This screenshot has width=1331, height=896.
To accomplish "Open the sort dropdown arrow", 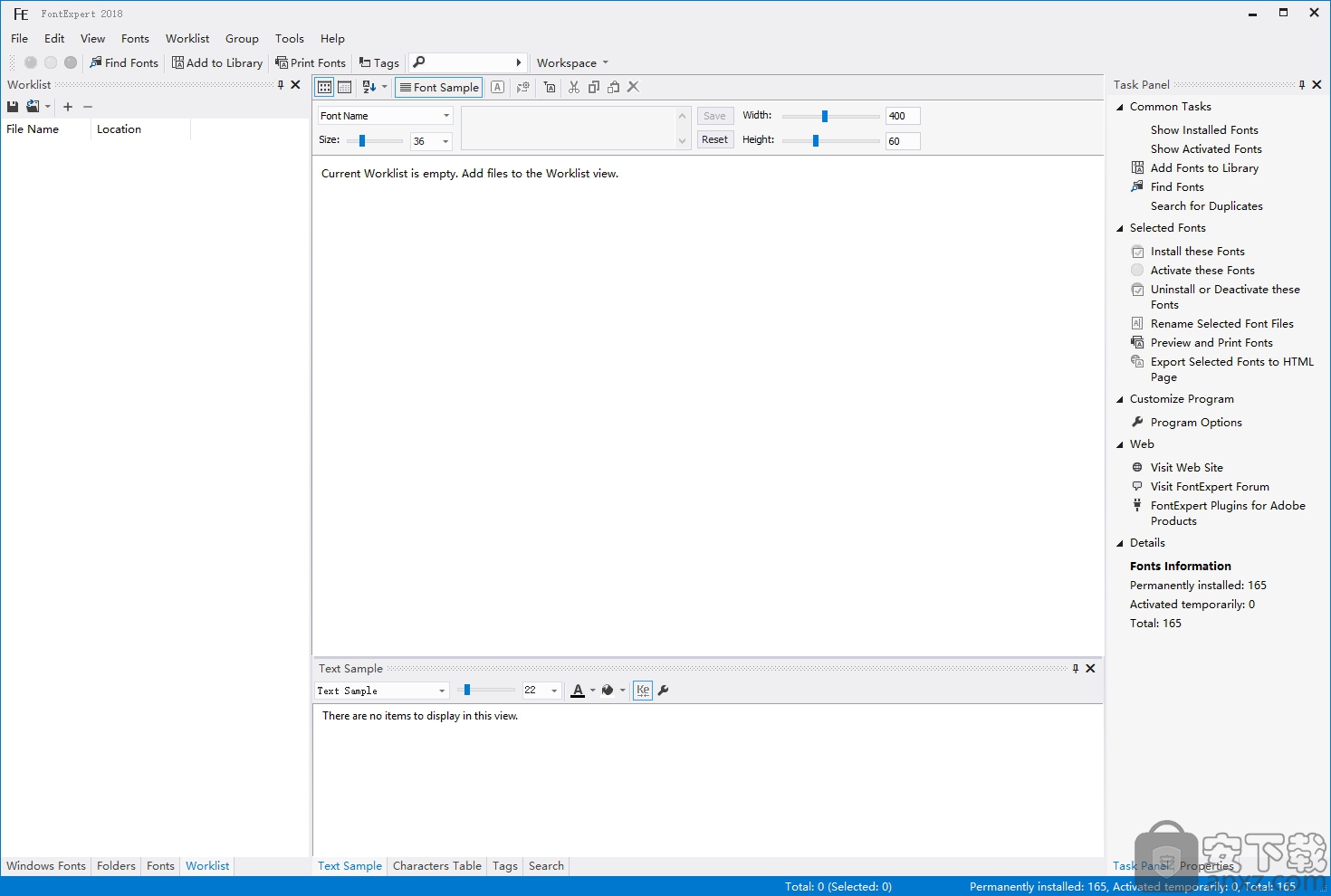I will 385,87.
